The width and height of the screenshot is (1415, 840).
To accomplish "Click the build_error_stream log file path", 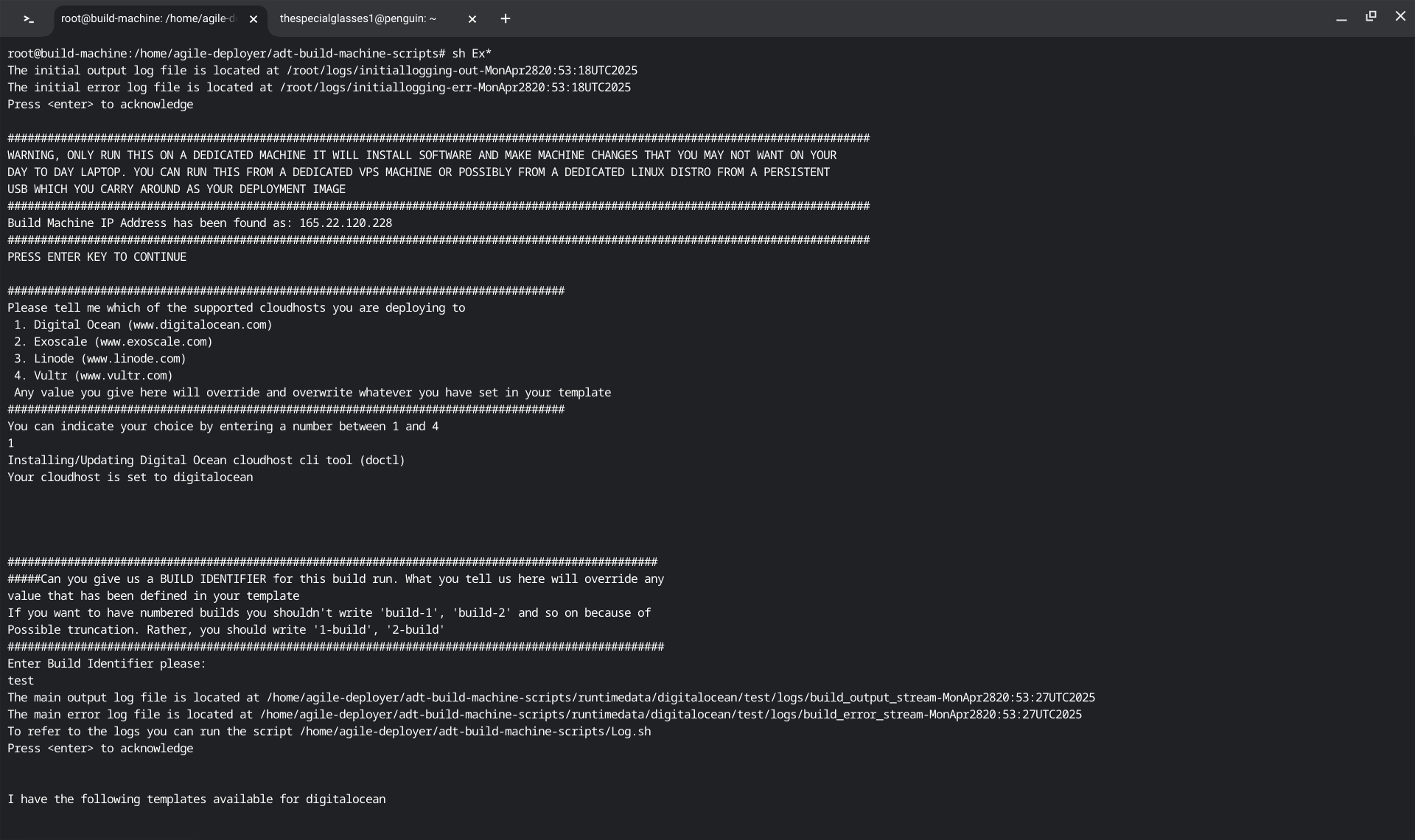I will coord(670,715).
